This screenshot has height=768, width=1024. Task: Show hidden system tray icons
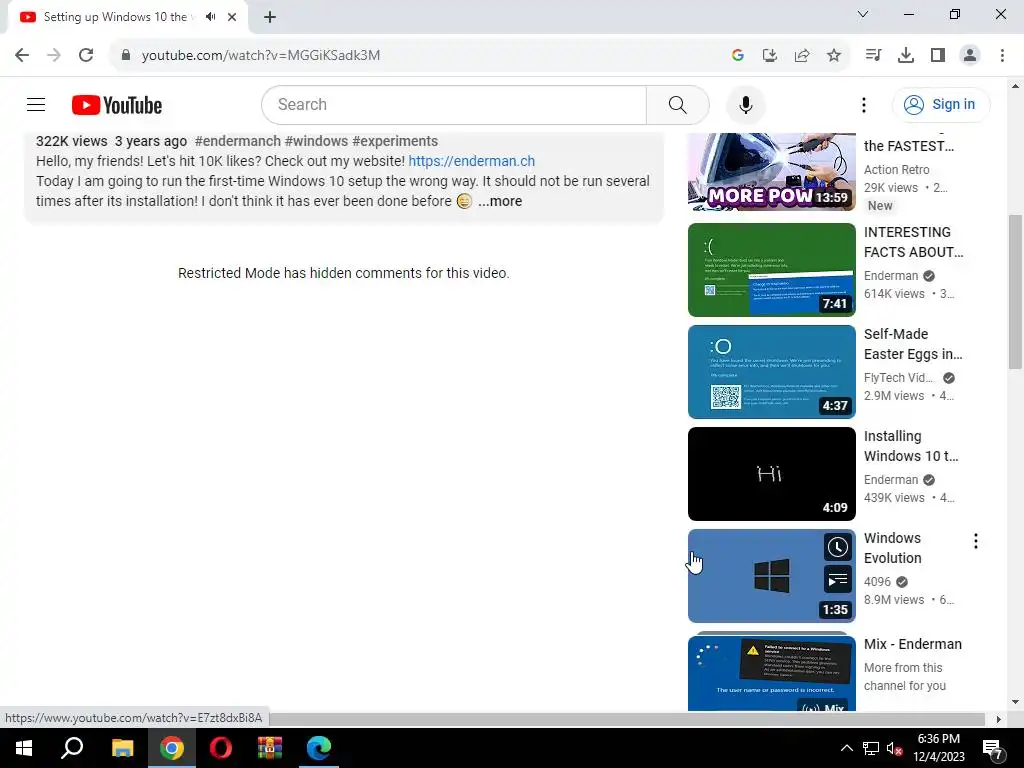pos(846,748)
